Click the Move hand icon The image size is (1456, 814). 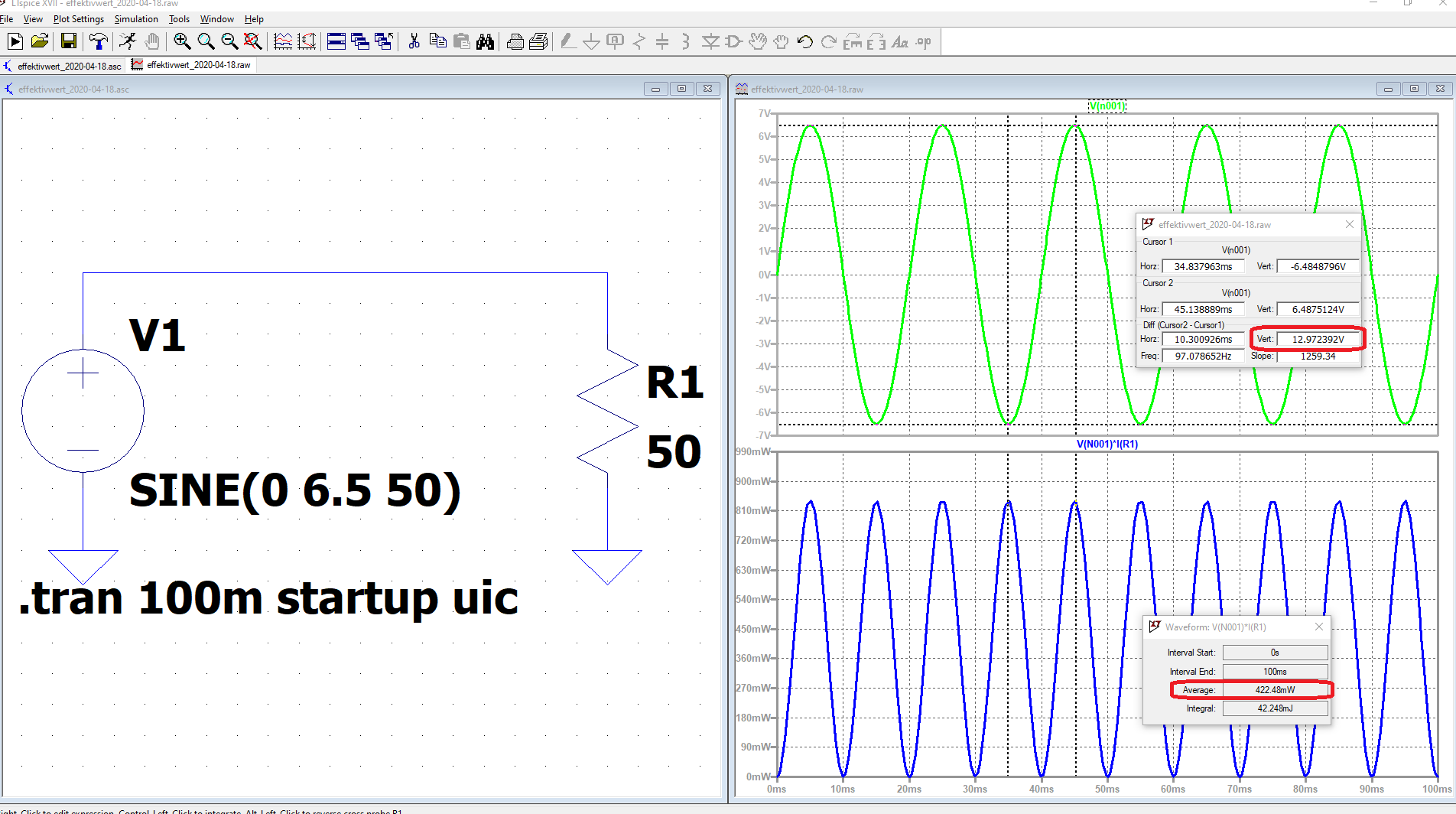click(758, 41)
